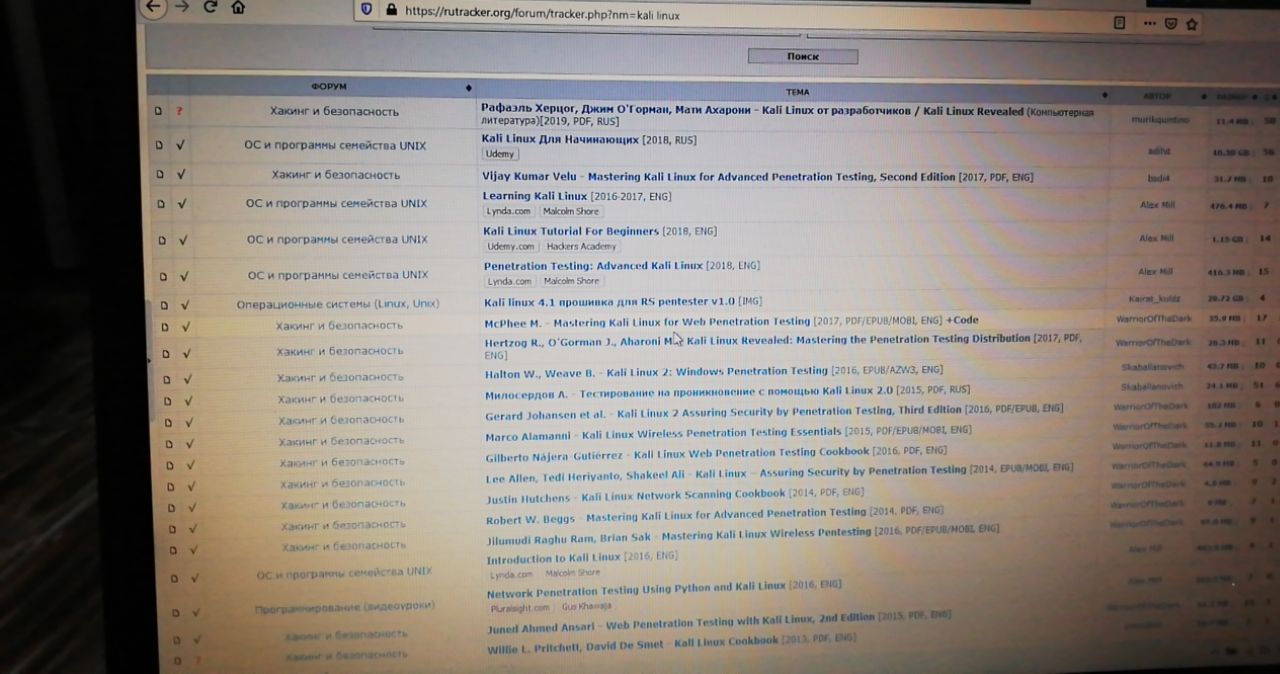
Task: Click the Pluralsight.com tag
Action: pyautogui.click(x=520, y=607)
